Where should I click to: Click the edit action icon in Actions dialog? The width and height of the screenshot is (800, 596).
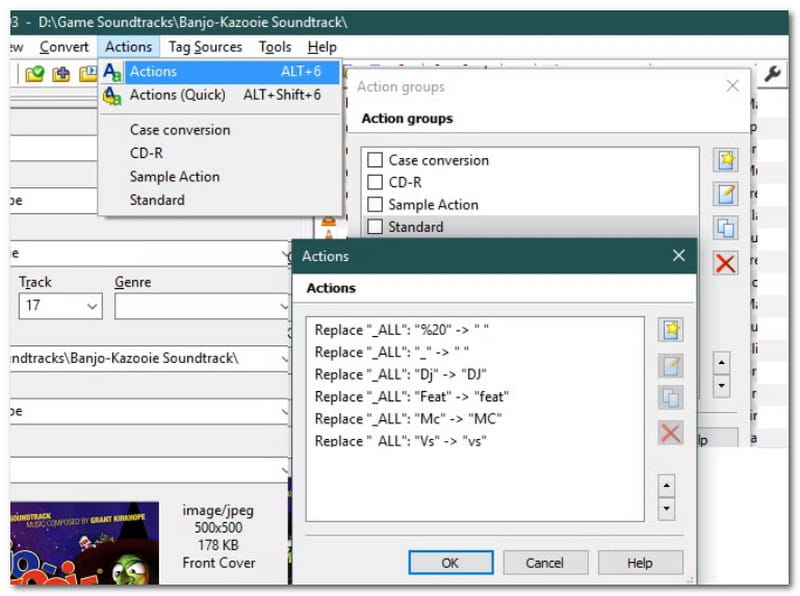[670, 366]
